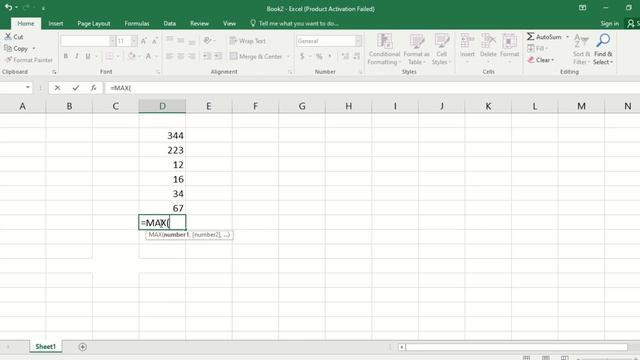Toggle Top Align button
Viewport: 640px width, 360px height.
[169, 40]
